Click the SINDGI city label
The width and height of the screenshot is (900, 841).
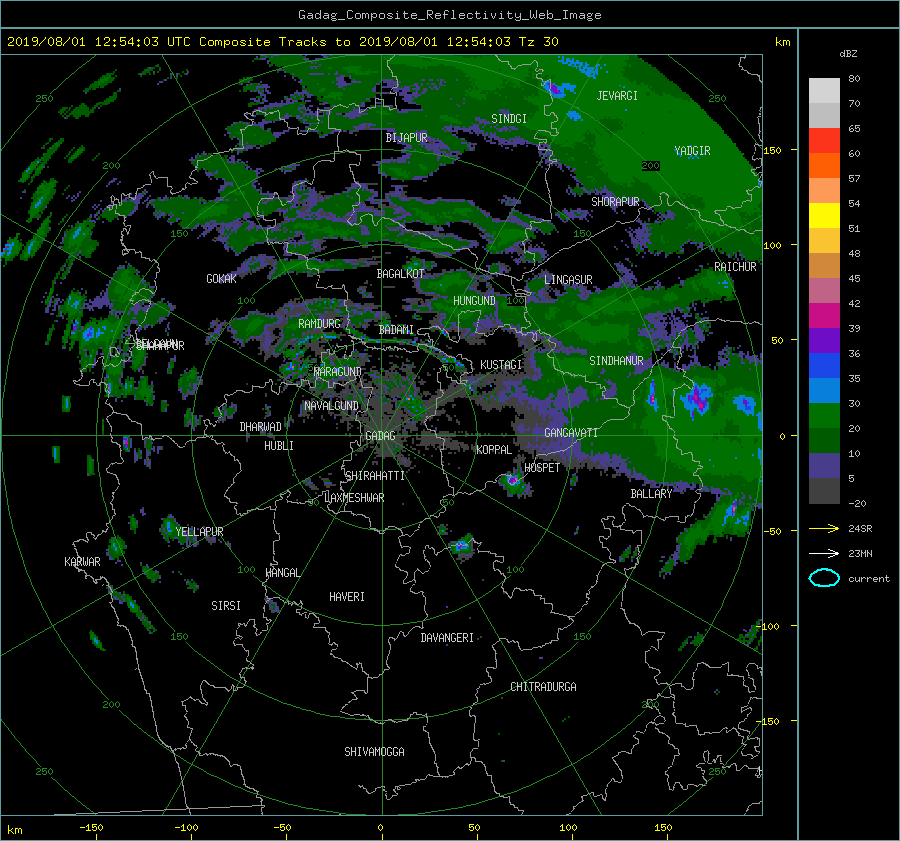click(x=509, y=118)
